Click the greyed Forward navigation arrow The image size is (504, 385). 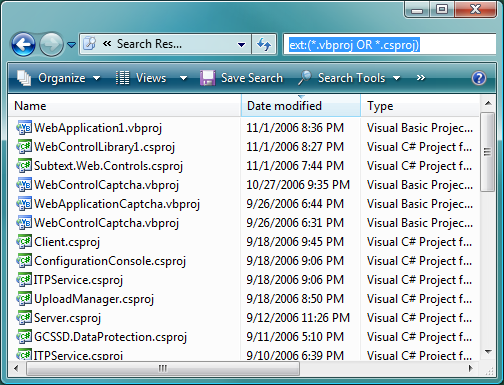pos(51,44)
